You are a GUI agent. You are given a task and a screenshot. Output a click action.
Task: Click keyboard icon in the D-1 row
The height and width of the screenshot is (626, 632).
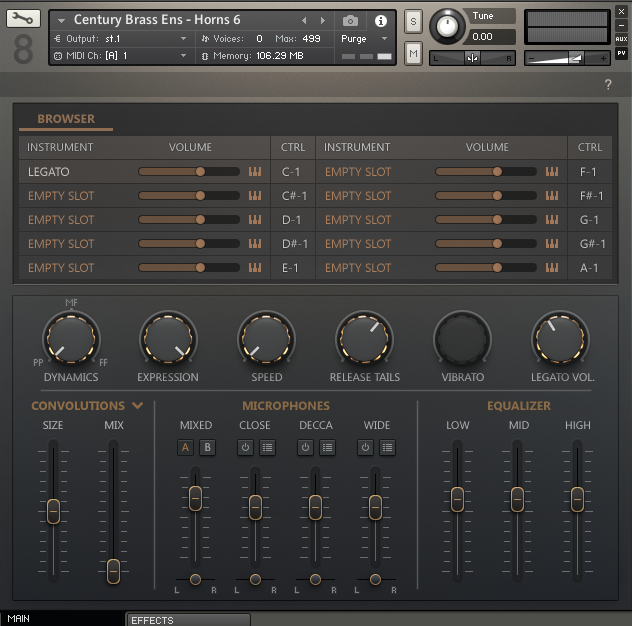click(255, 220)
